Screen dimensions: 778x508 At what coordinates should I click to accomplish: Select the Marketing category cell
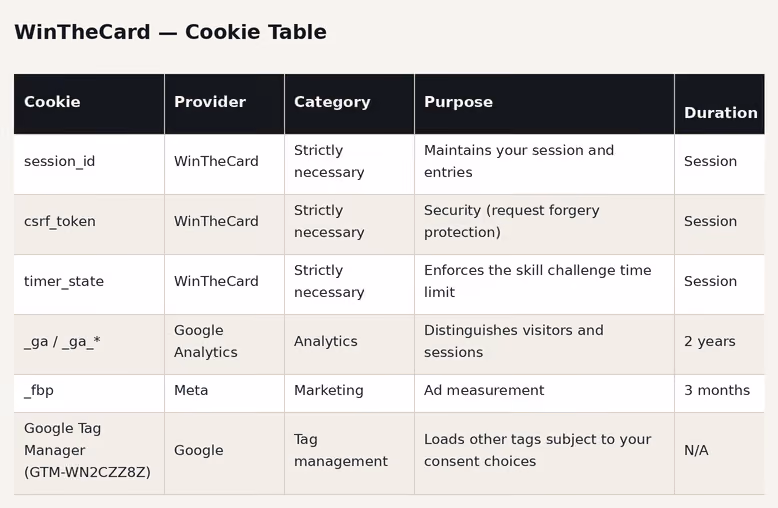[x=349, y=393]
